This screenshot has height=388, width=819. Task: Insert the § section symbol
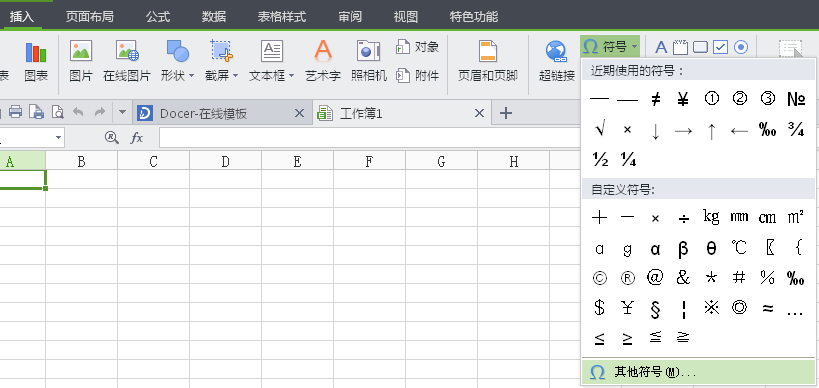[656, 309]
